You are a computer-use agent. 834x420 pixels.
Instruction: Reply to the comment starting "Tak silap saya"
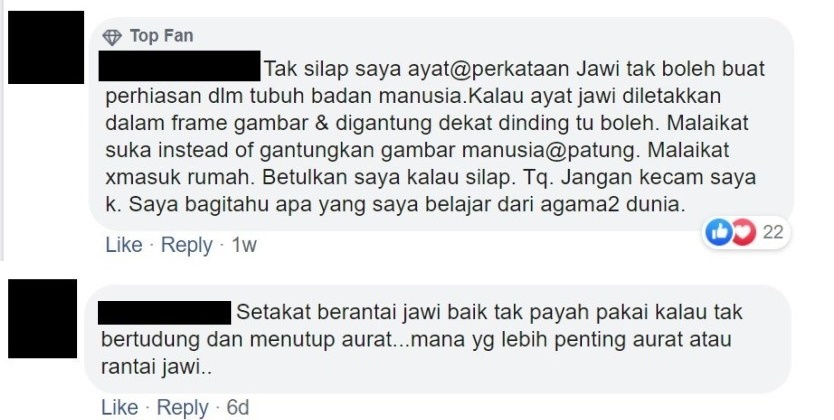pos(187,245)
